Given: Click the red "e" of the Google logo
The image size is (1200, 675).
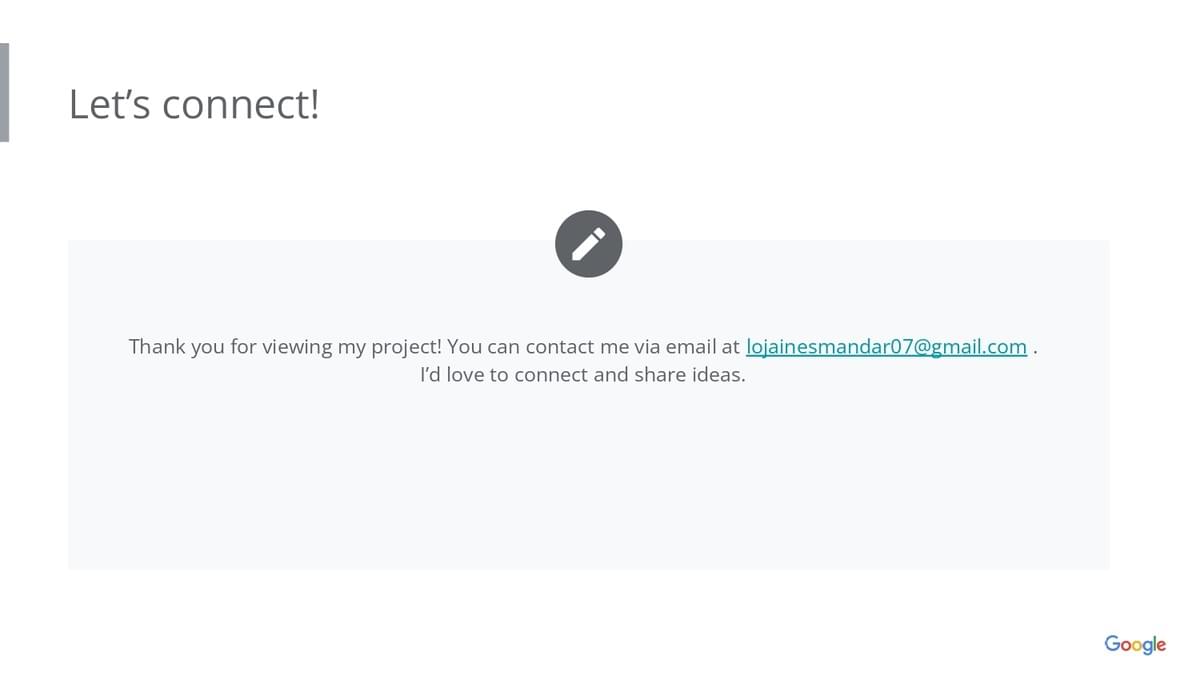Looking at the screenshot, I should coord(1160,645).
